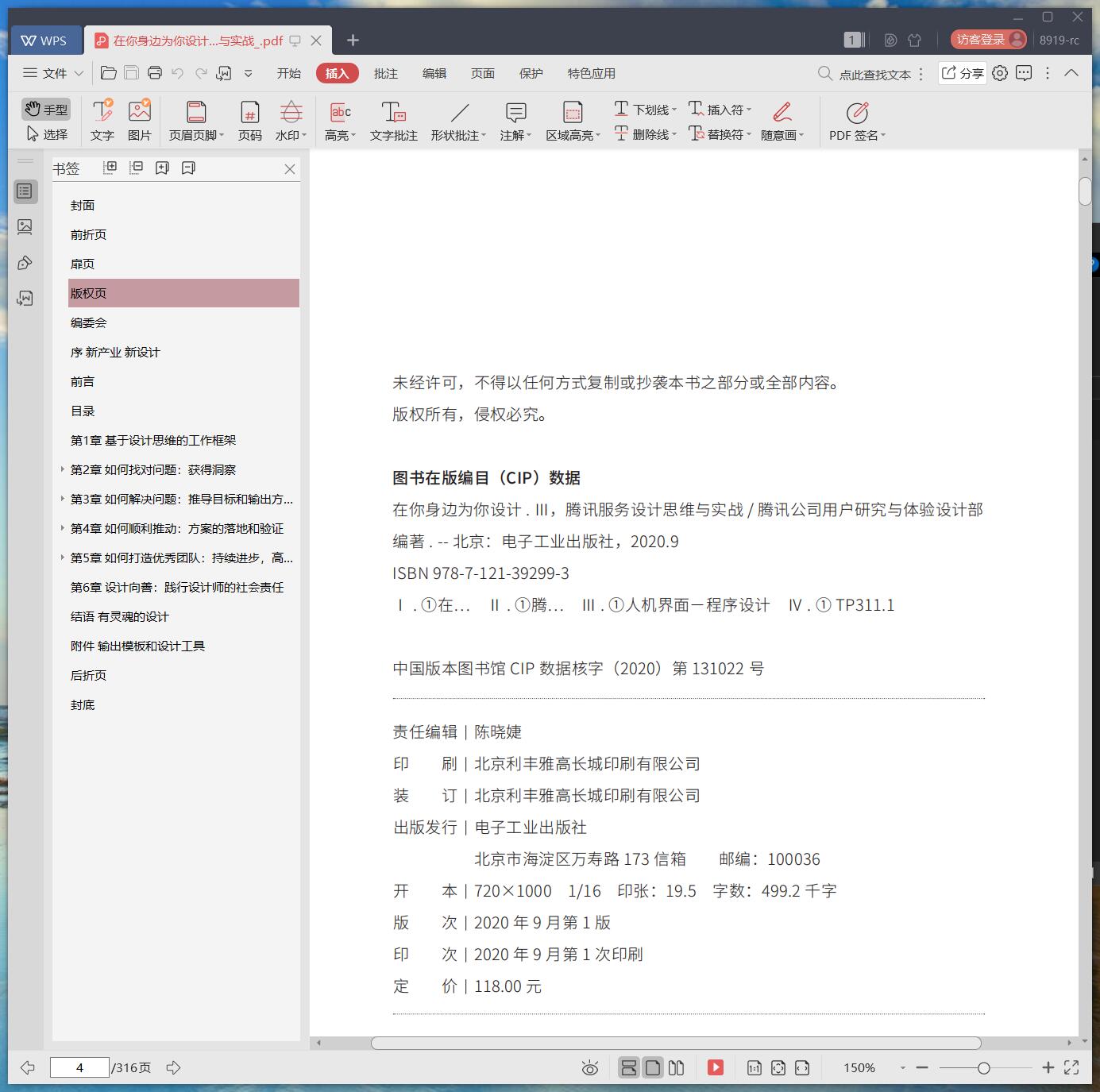Image resolution: width=1100 pixels, height=1092 pixels.
Task: Click the insert Text (文字) icon
Action: point(102,121)
